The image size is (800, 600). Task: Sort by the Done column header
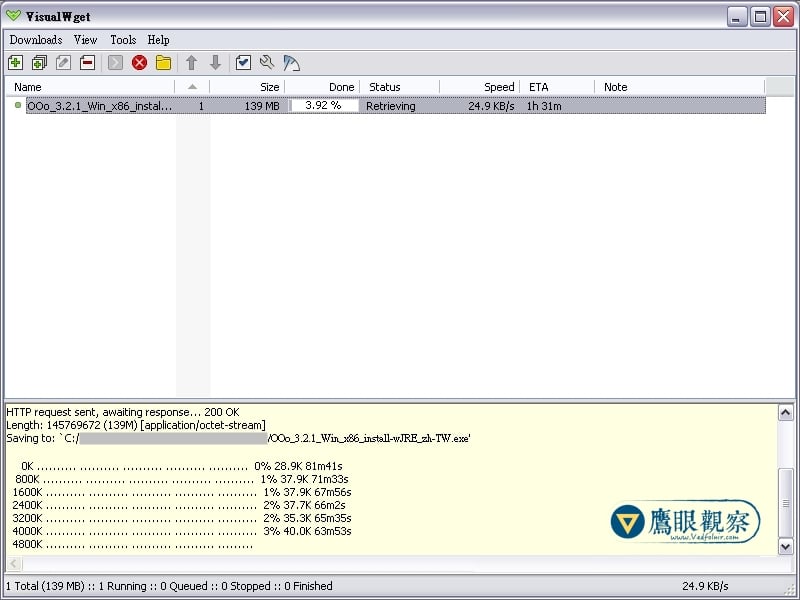(x=322, y=87)
